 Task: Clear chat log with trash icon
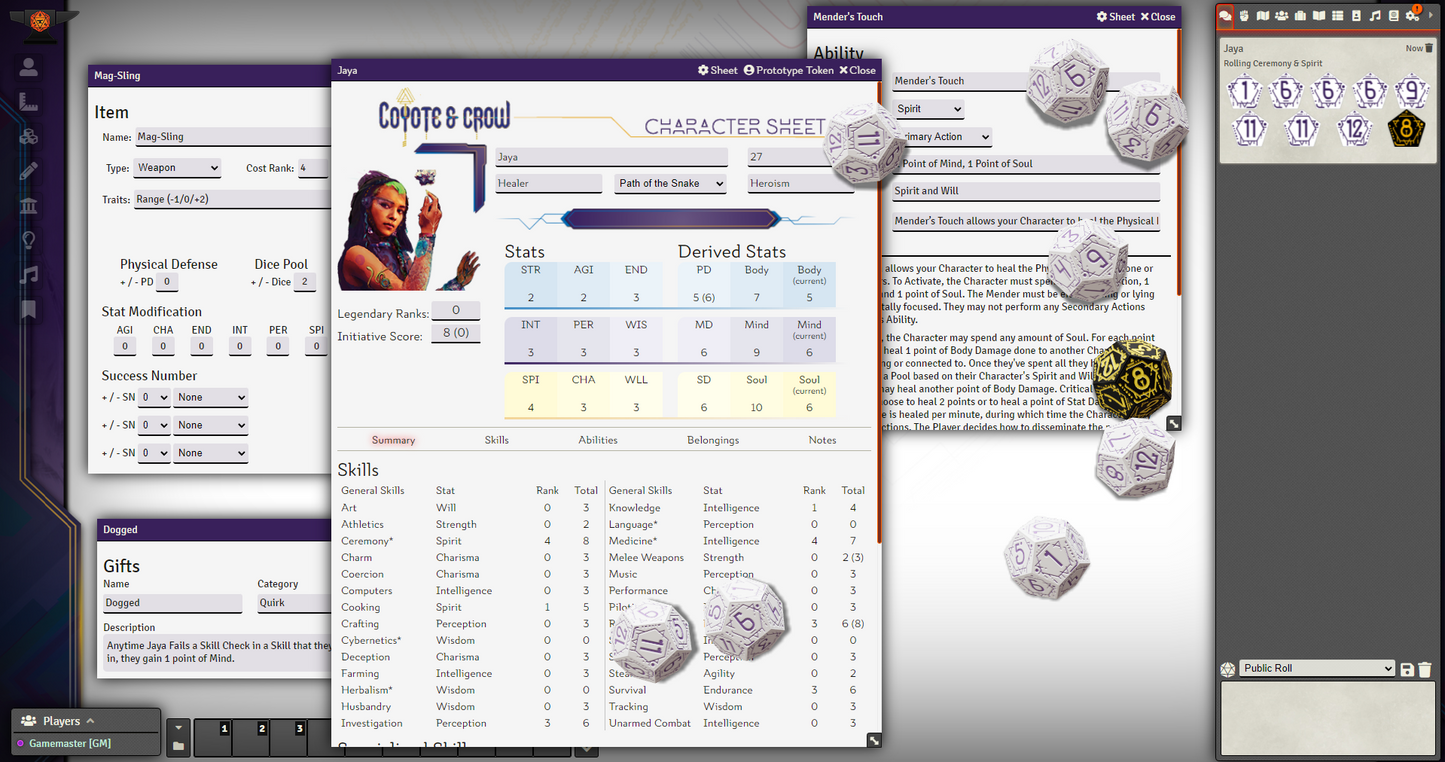pyautogui.click(x=1425, y=669)
